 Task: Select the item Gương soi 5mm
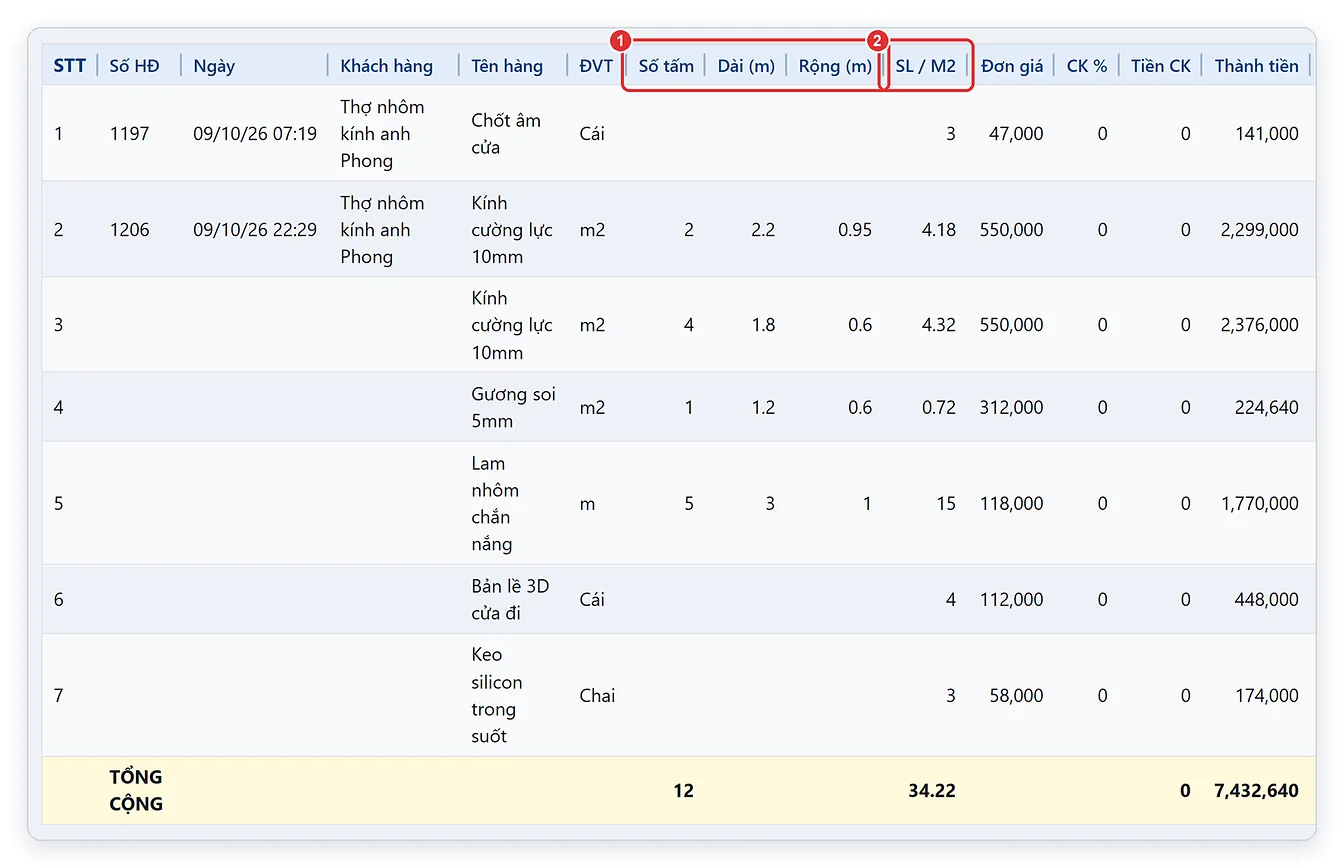(x=513, y=407)
